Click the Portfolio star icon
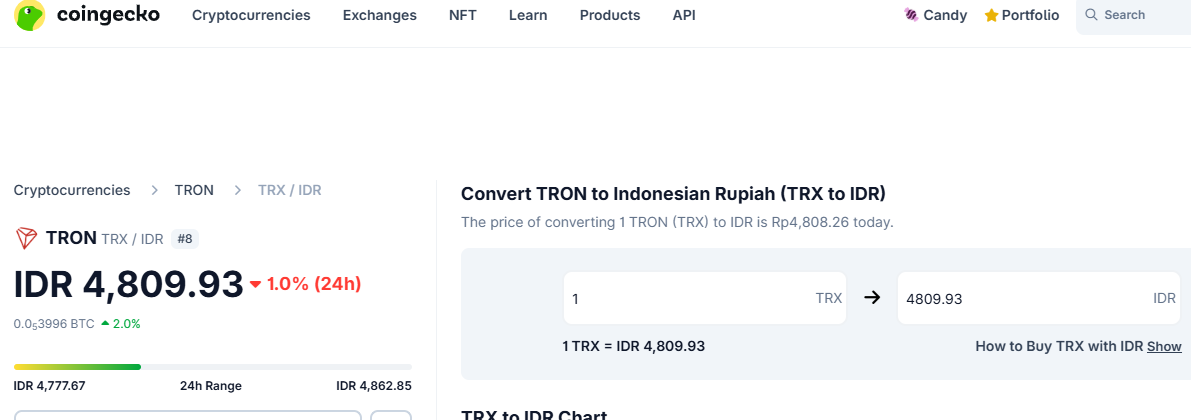The height and width of the screenshot is (420, 1191). [991, 15]
